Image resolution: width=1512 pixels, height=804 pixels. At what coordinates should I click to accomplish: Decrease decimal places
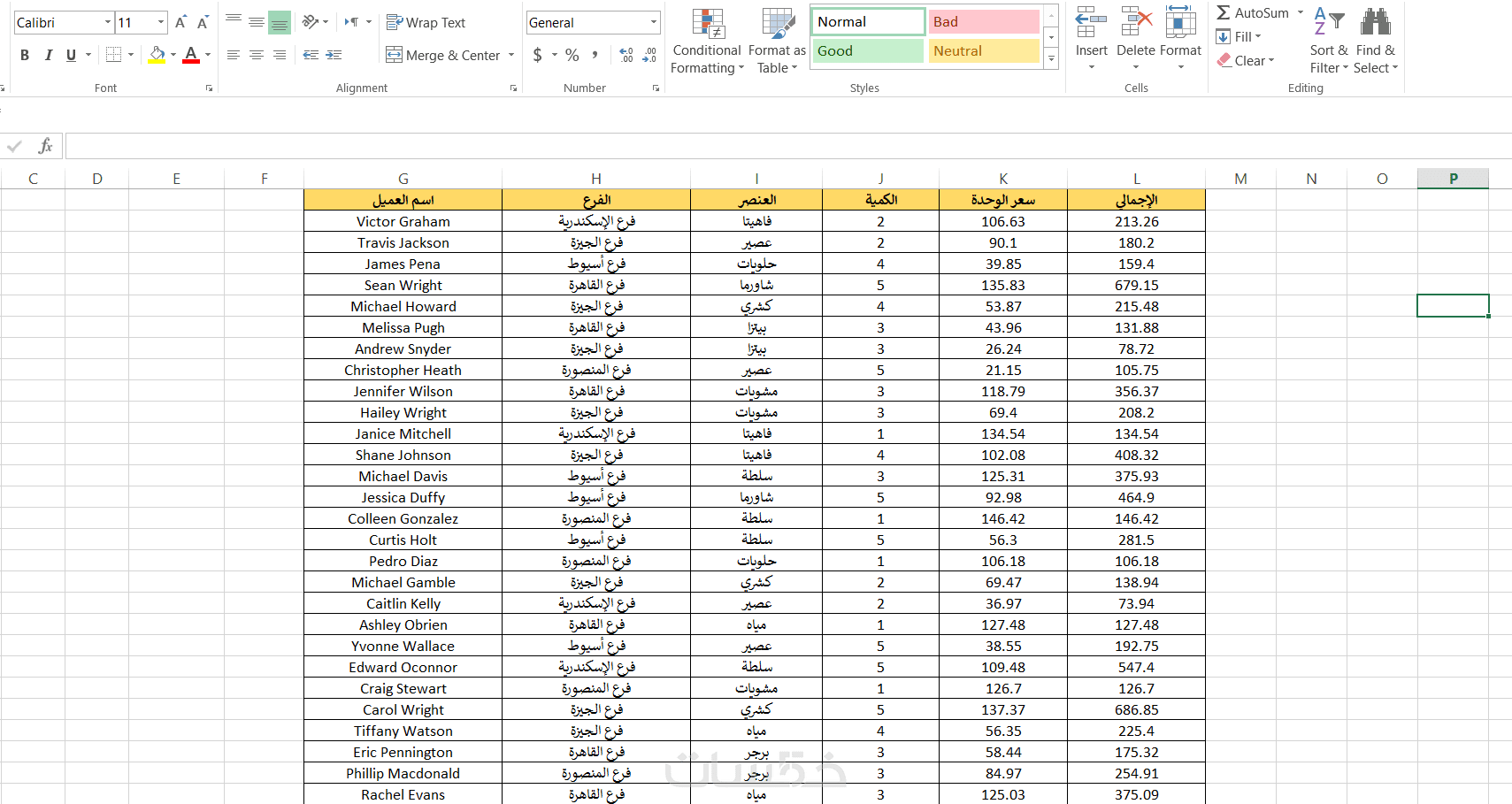tap(649, 55)
